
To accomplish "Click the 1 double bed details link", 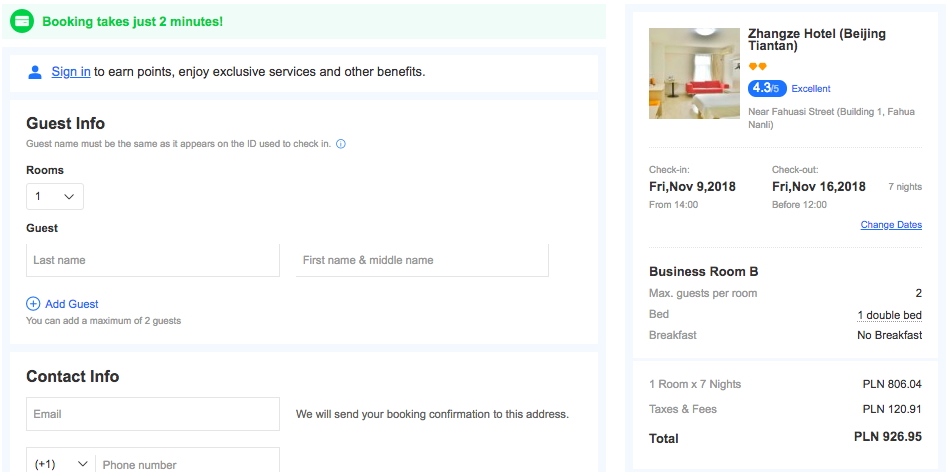I will point(889,315).
